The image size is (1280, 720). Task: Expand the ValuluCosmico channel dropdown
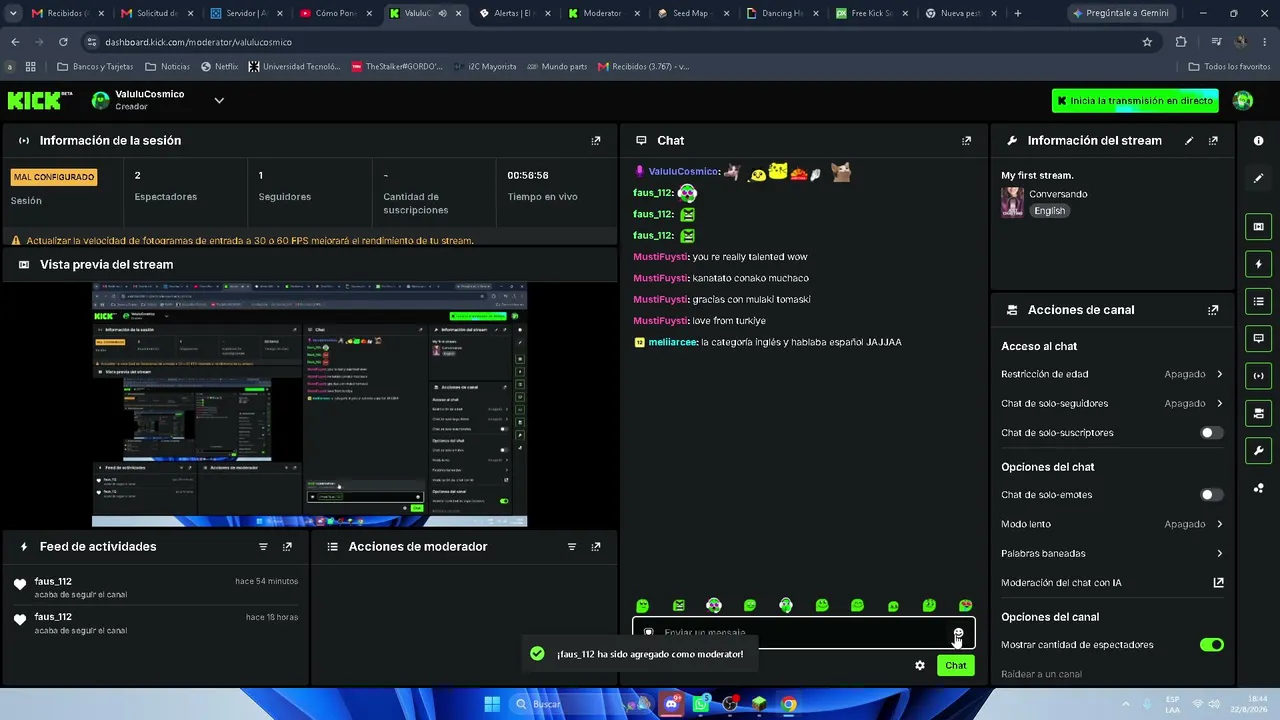coord(219,100)
